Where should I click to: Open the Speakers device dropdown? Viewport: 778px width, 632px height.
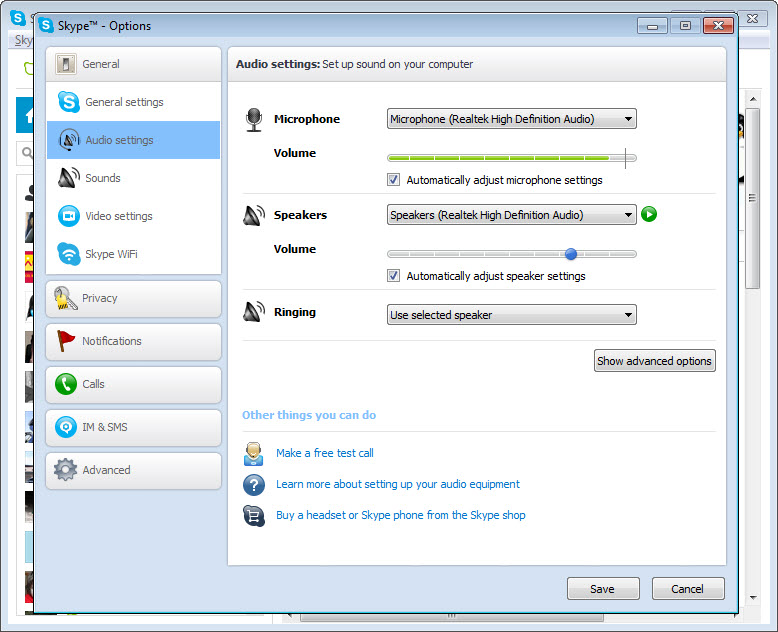tap(512, 215)
